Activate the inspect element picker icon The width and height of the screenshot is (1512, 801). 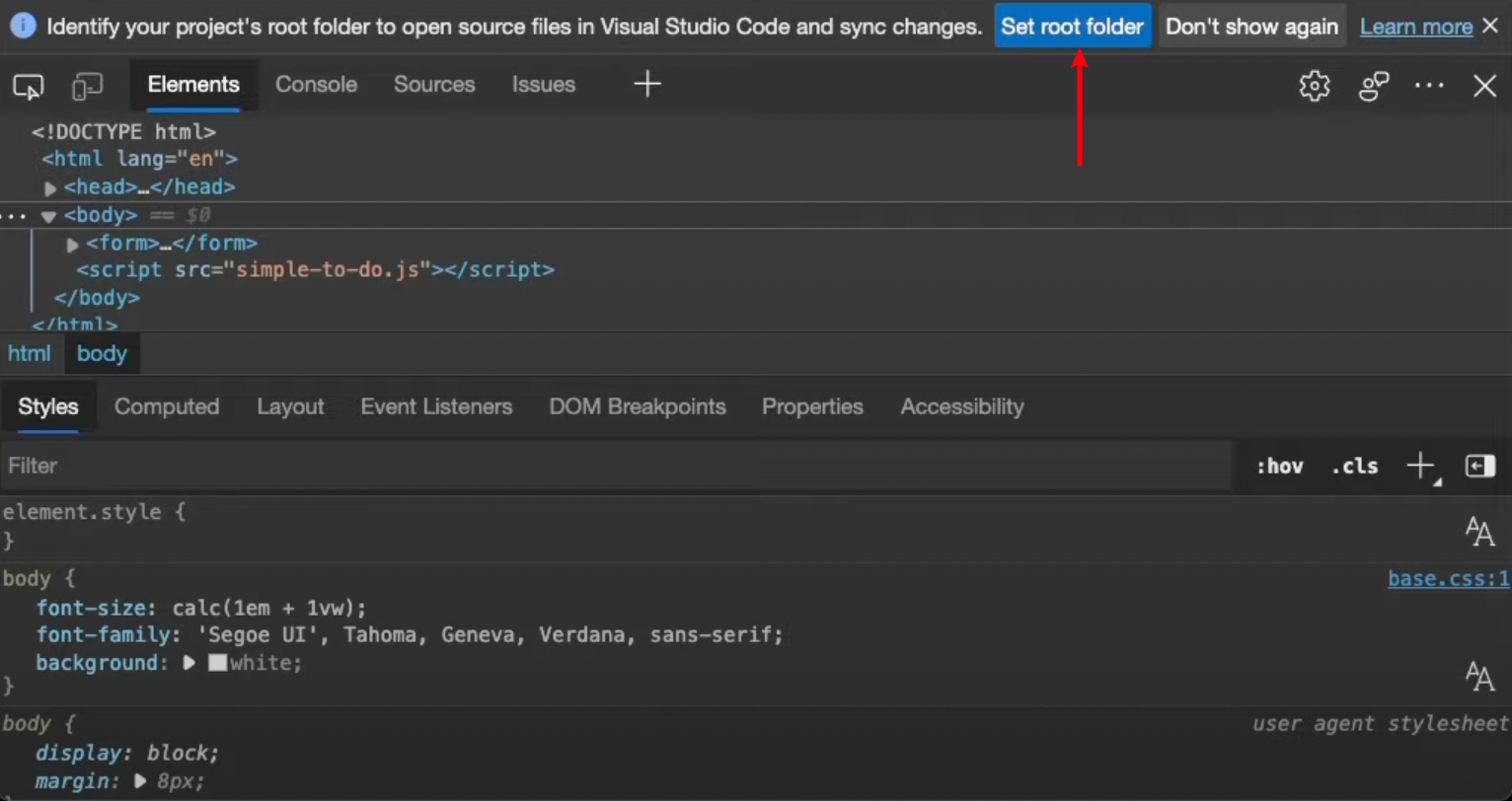coord(28,87)
